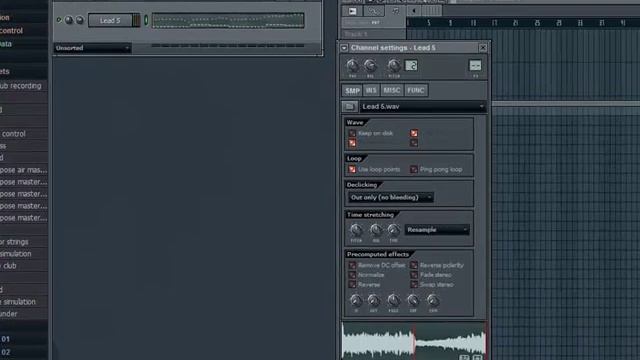Viewport: 640px width, 360px height.
Task: Adjust the IN fade knob
Action: click(356, 301)
